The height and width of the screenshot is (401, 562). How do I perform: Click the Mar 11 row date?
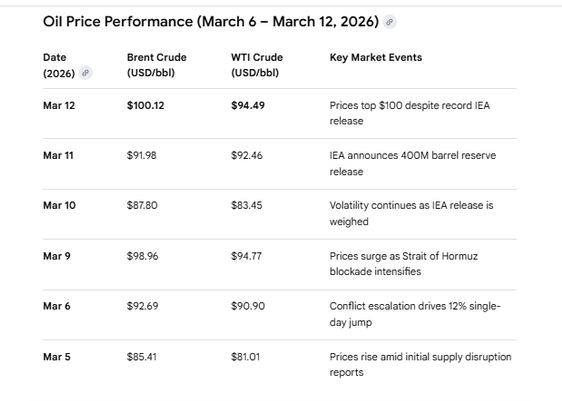(58, 156)
